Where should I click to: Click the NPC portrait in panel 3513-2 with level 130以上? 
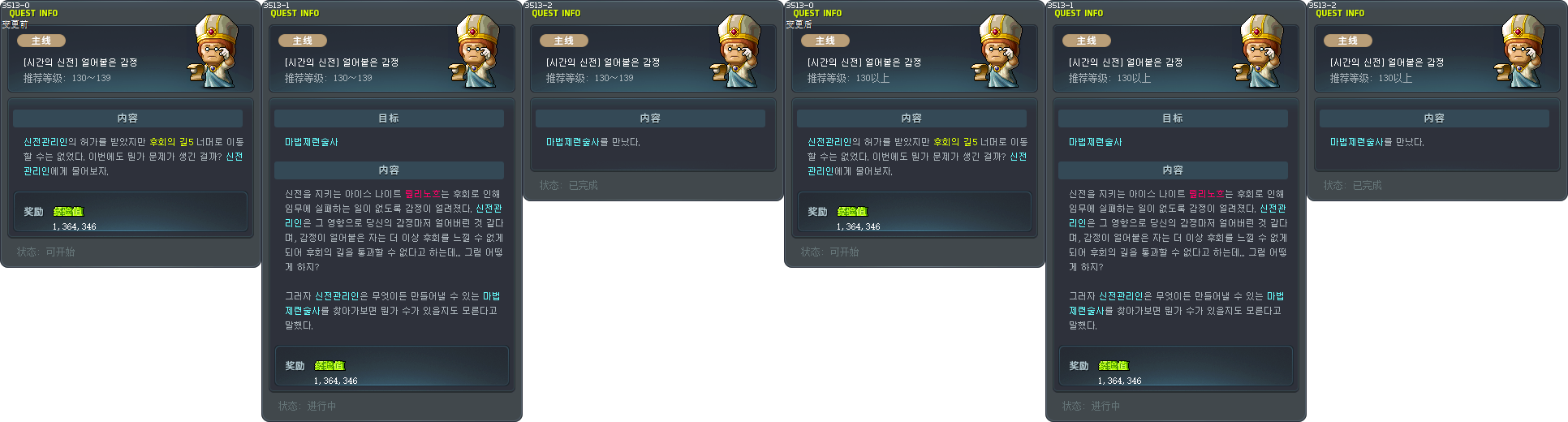pyautogui.click(x=1522, y=51)
